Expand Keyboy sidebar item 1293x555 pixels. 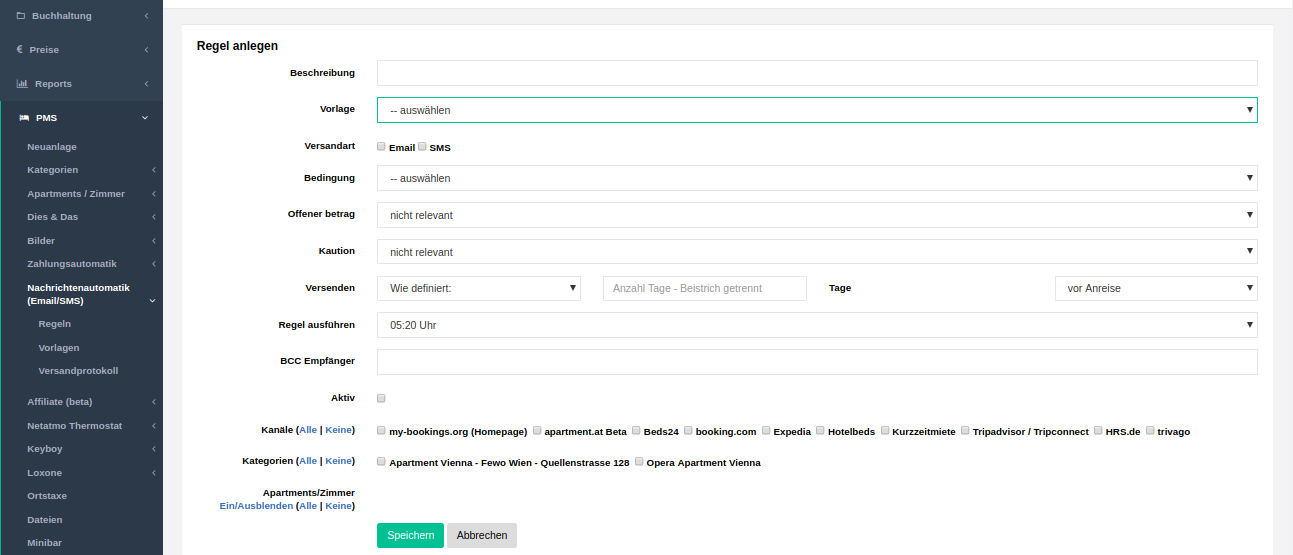tap(90, 449)
